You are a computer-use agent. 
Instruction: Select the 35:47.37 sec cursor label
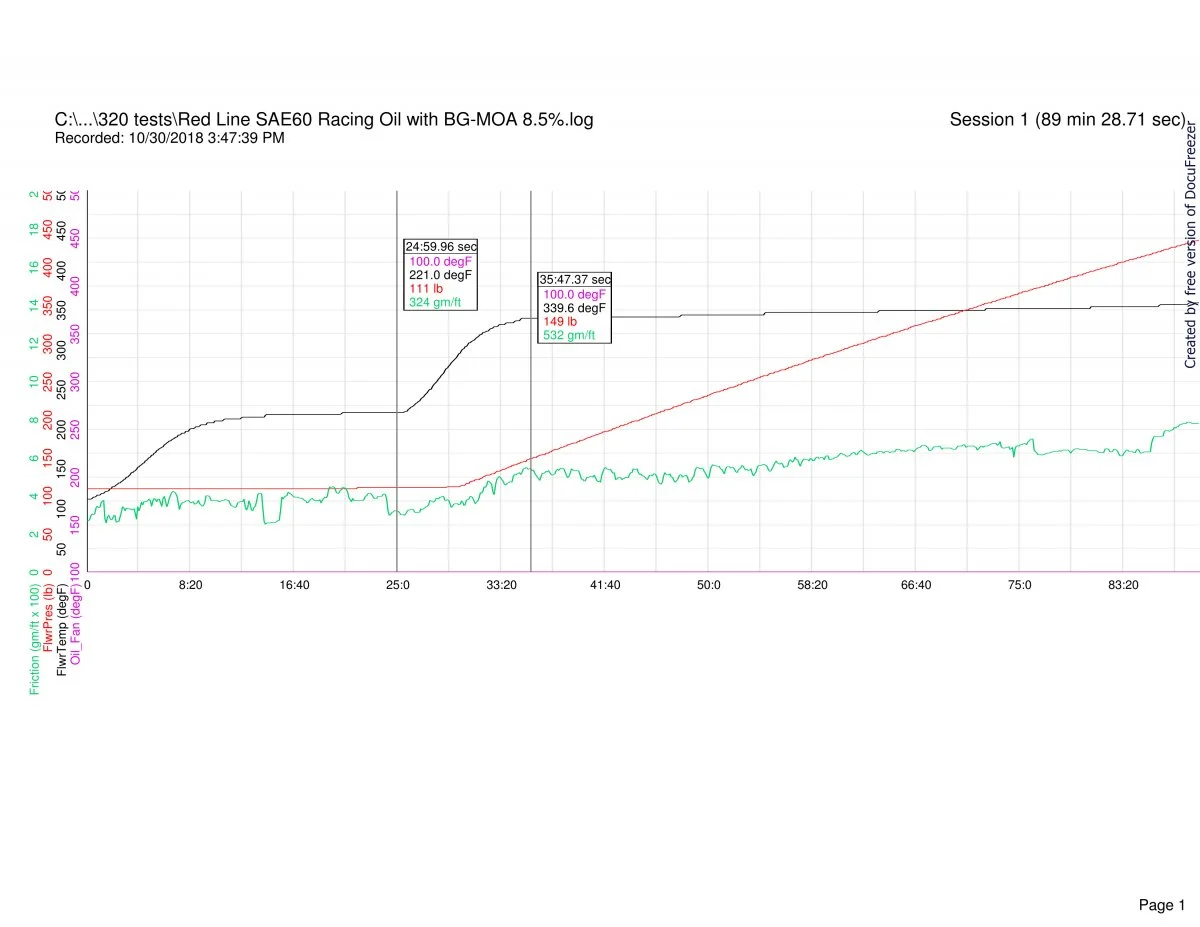pos(575,280)
